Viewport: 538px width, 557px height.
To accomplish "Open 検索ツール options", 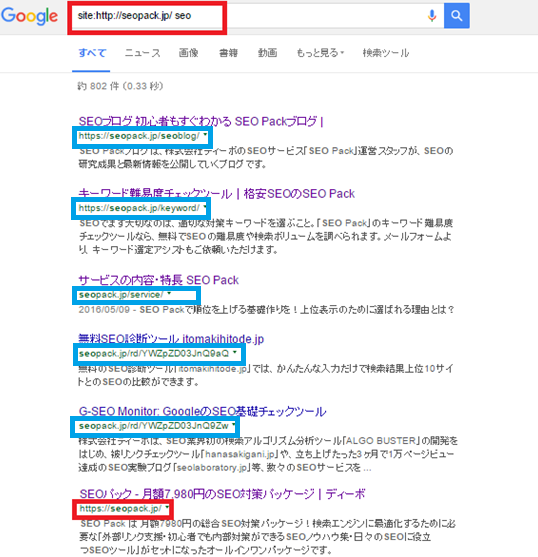I will (386, 53).
